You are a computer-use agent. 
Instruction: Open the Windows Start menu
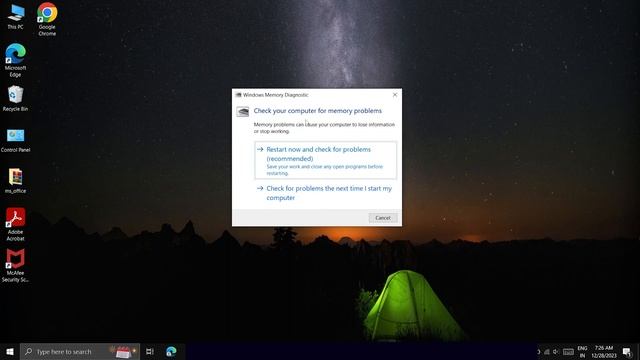point(10,351)
